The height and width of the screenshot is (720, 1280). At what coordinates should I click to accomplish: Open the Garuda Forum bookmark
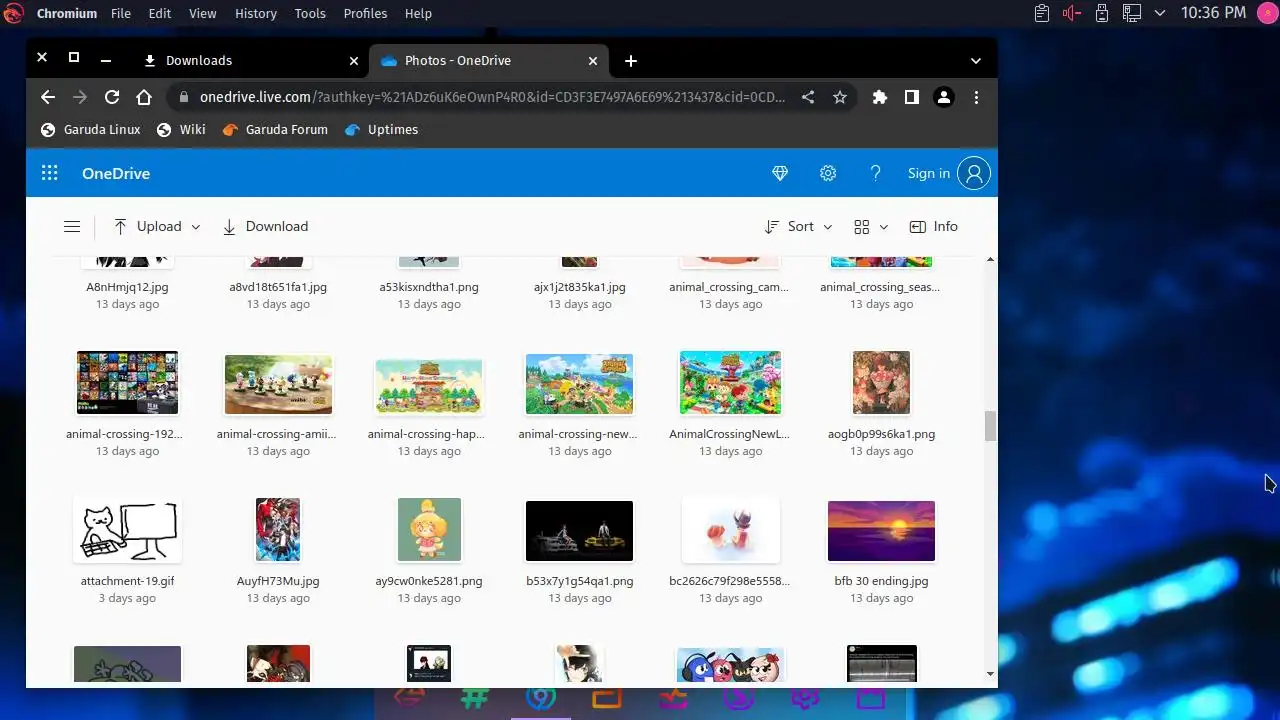(x=275, y=130)
